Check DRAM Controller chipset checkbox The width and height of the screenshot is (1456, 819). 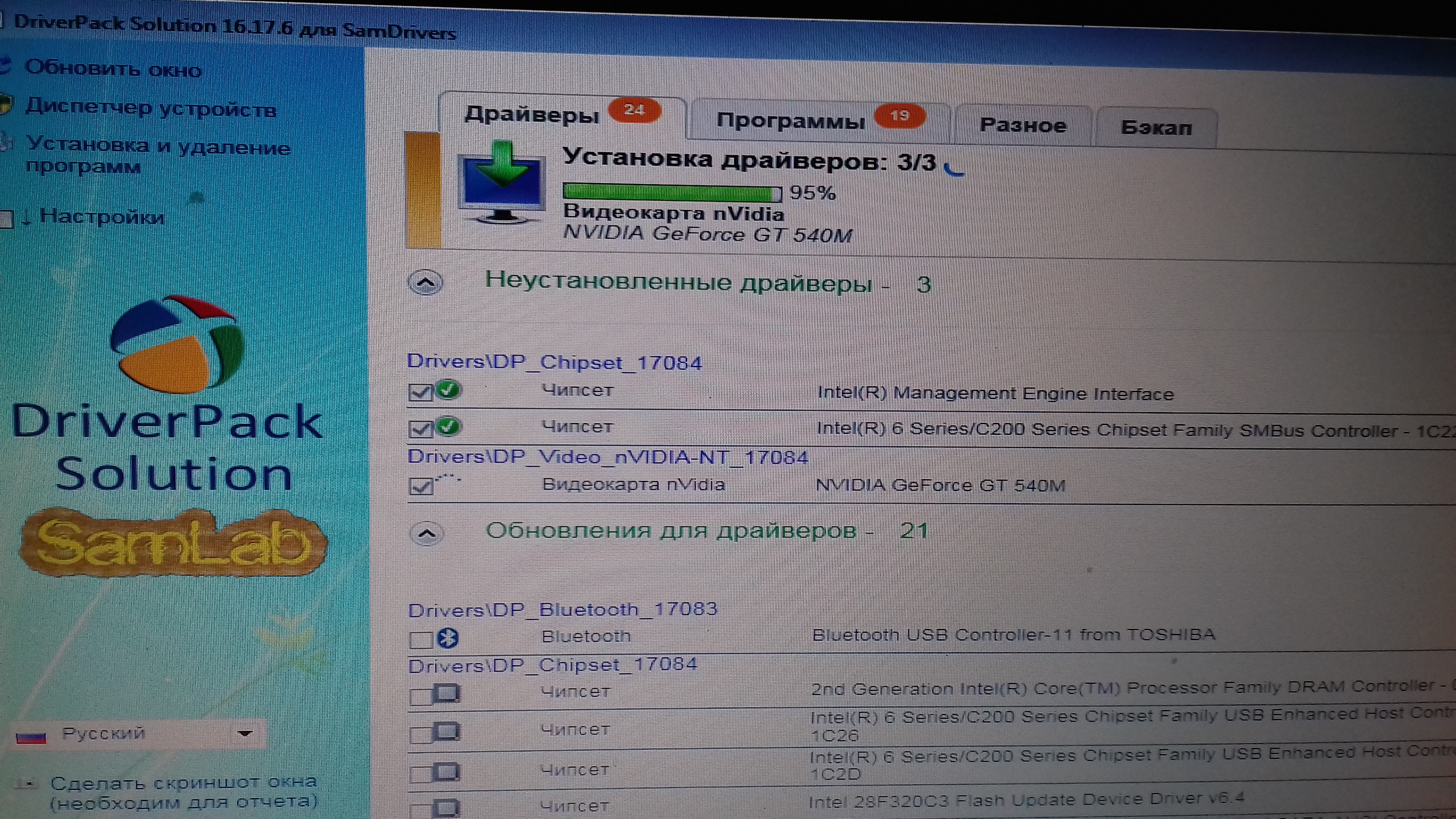coord(421,696)
